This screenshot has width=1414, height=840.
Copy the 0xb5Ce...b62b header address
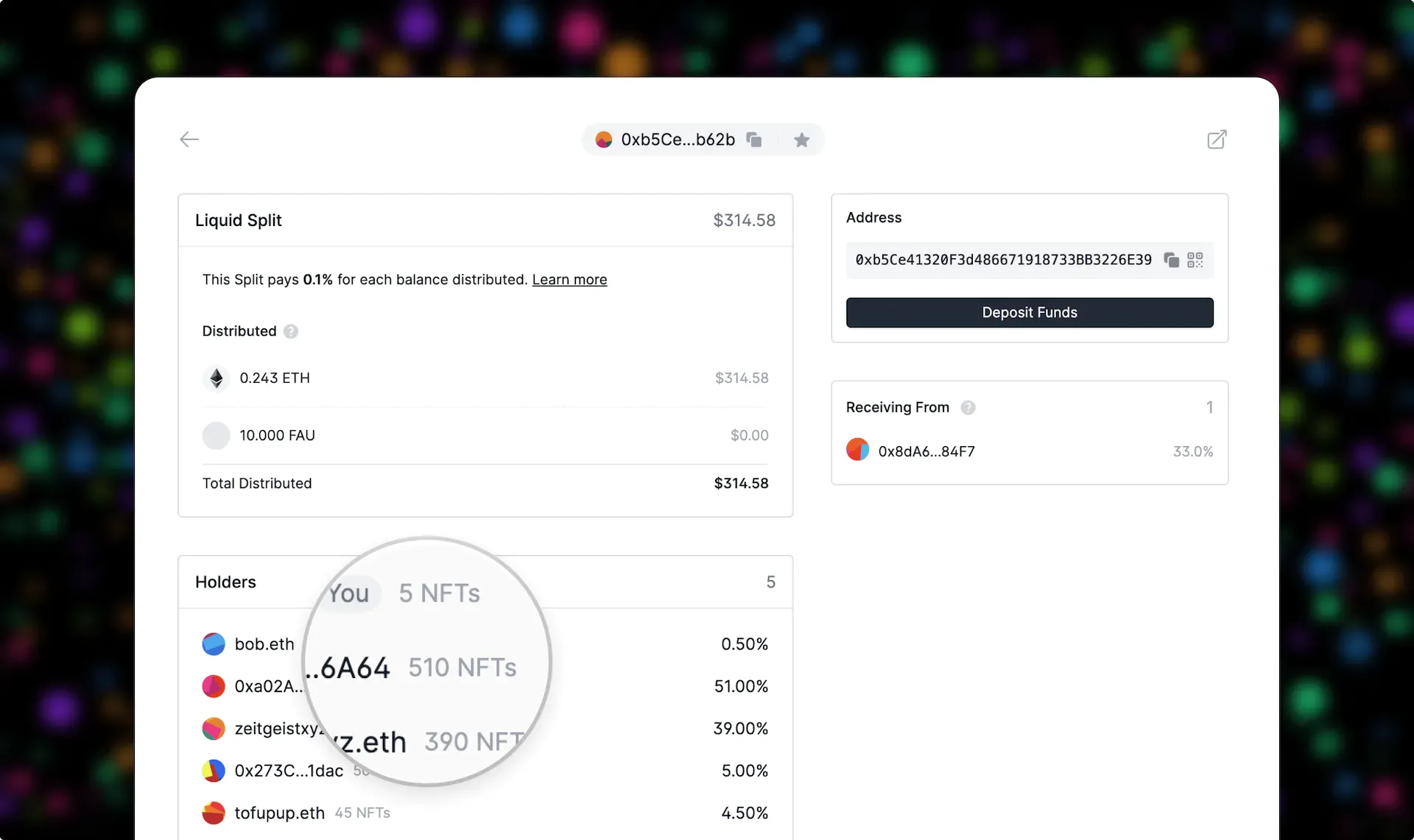(753, 139)
